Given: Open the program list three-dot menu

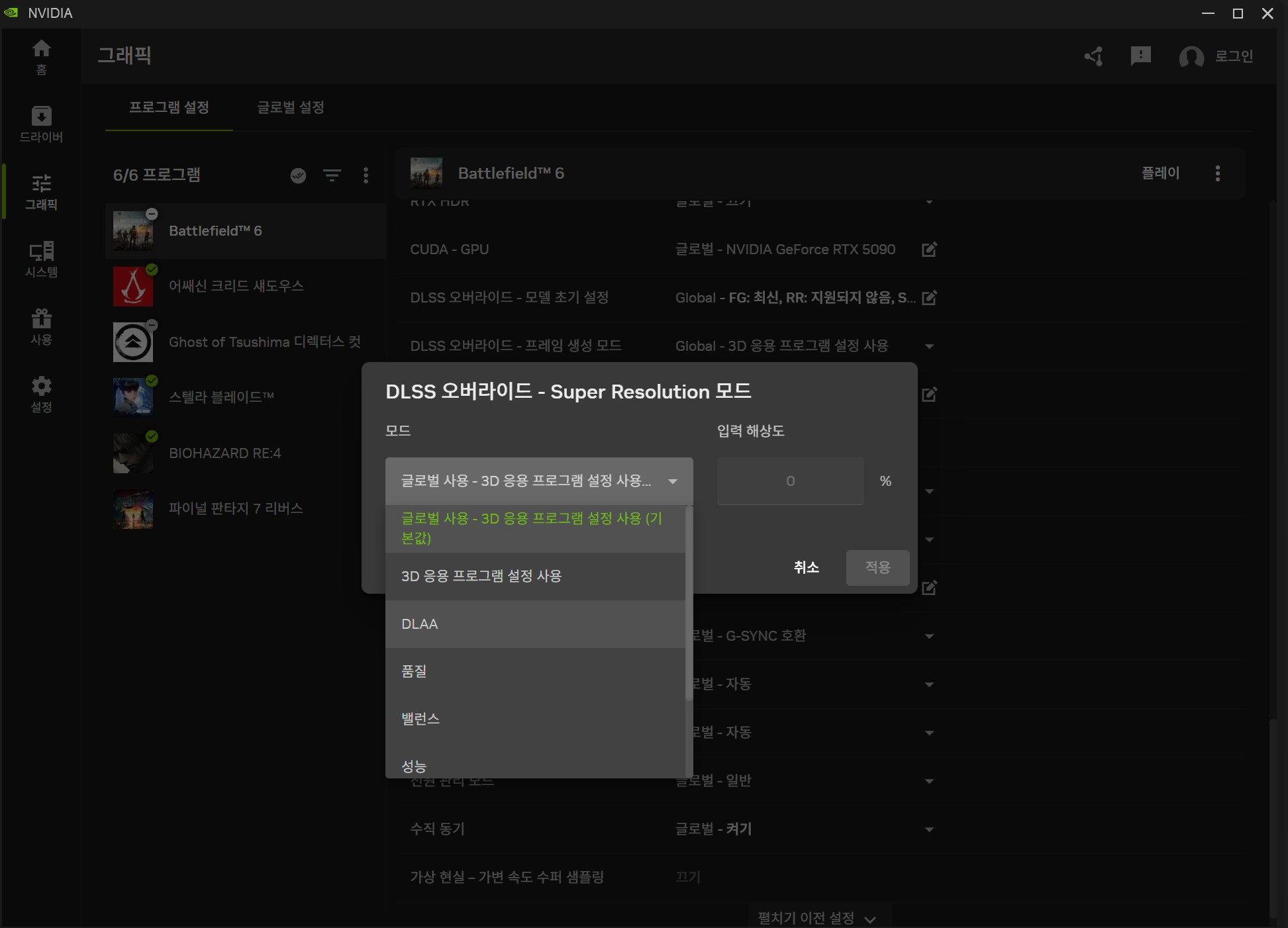Looking at the screenshot, I should point(366,175).
